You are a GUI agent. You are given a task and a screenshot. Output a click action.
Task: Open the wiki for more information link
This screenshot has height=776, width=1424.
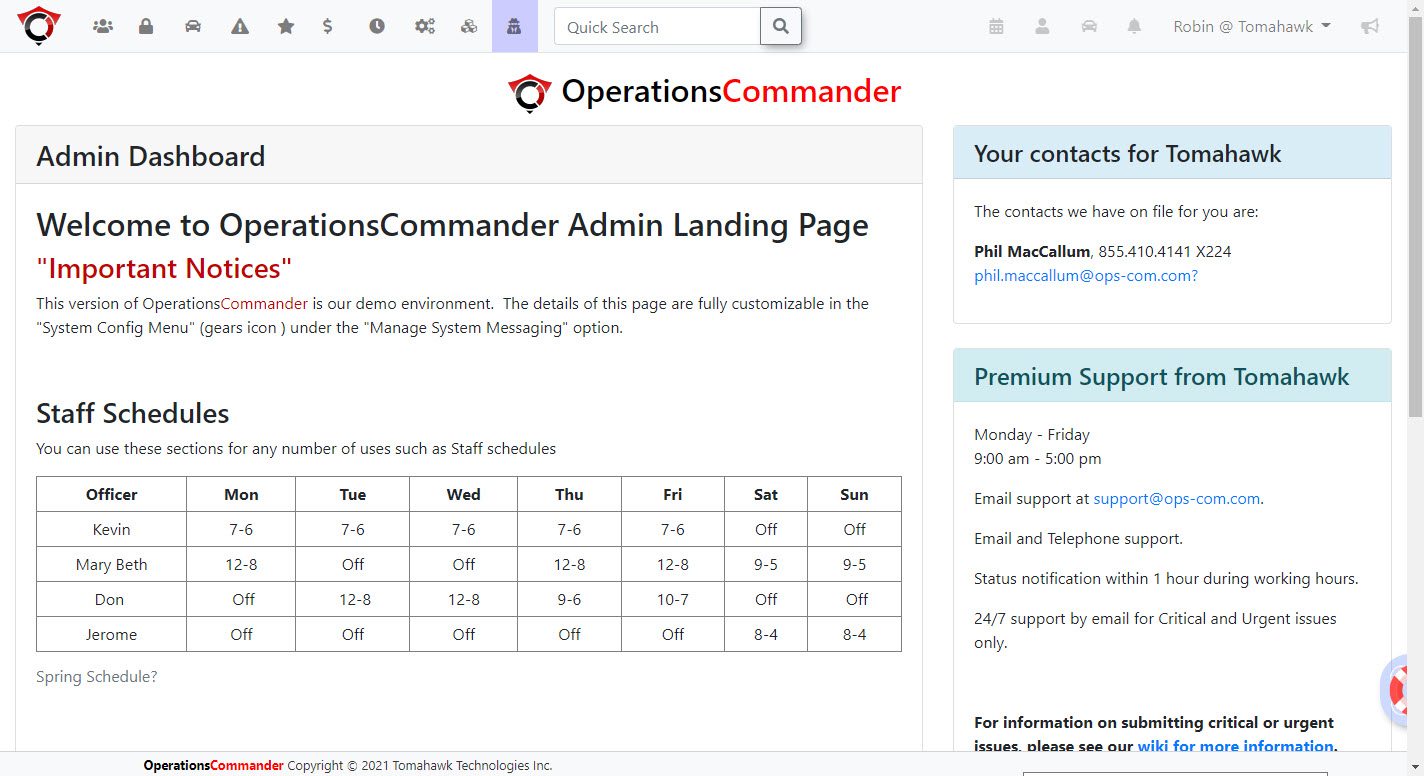coord(1236,746)
